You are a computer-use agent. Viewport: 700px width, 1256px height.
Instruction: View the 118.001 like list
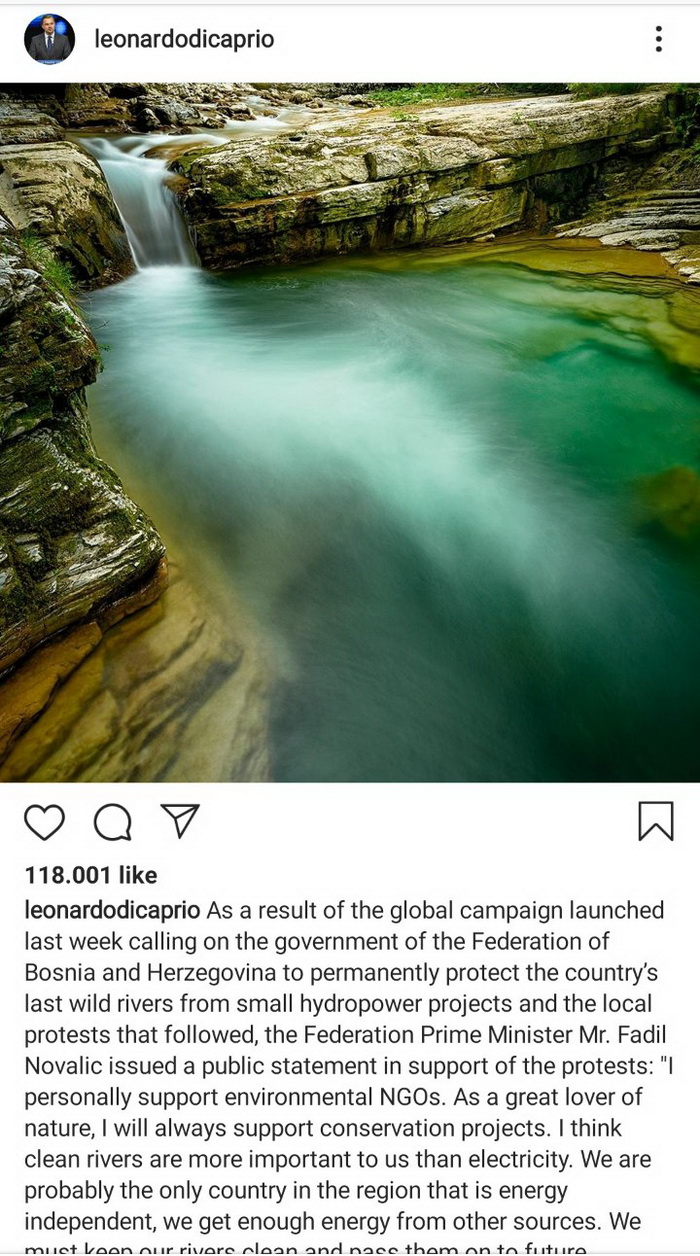[91, 875]
